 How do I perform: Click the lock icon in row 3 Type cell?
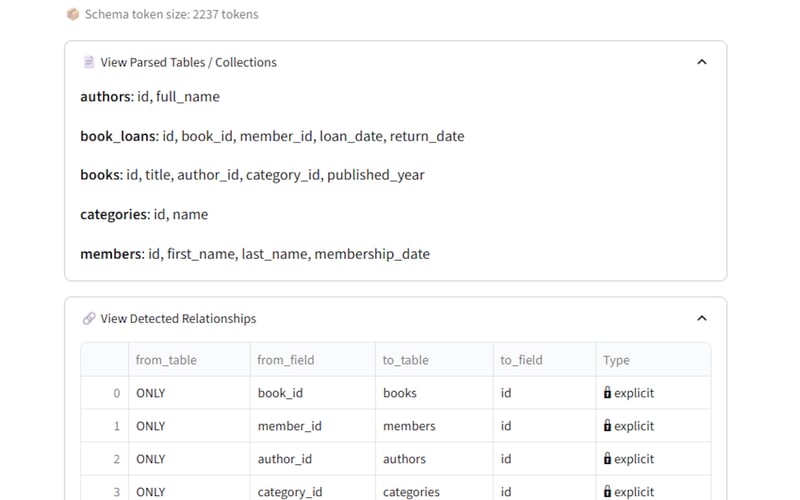click(x=607, y=491)
